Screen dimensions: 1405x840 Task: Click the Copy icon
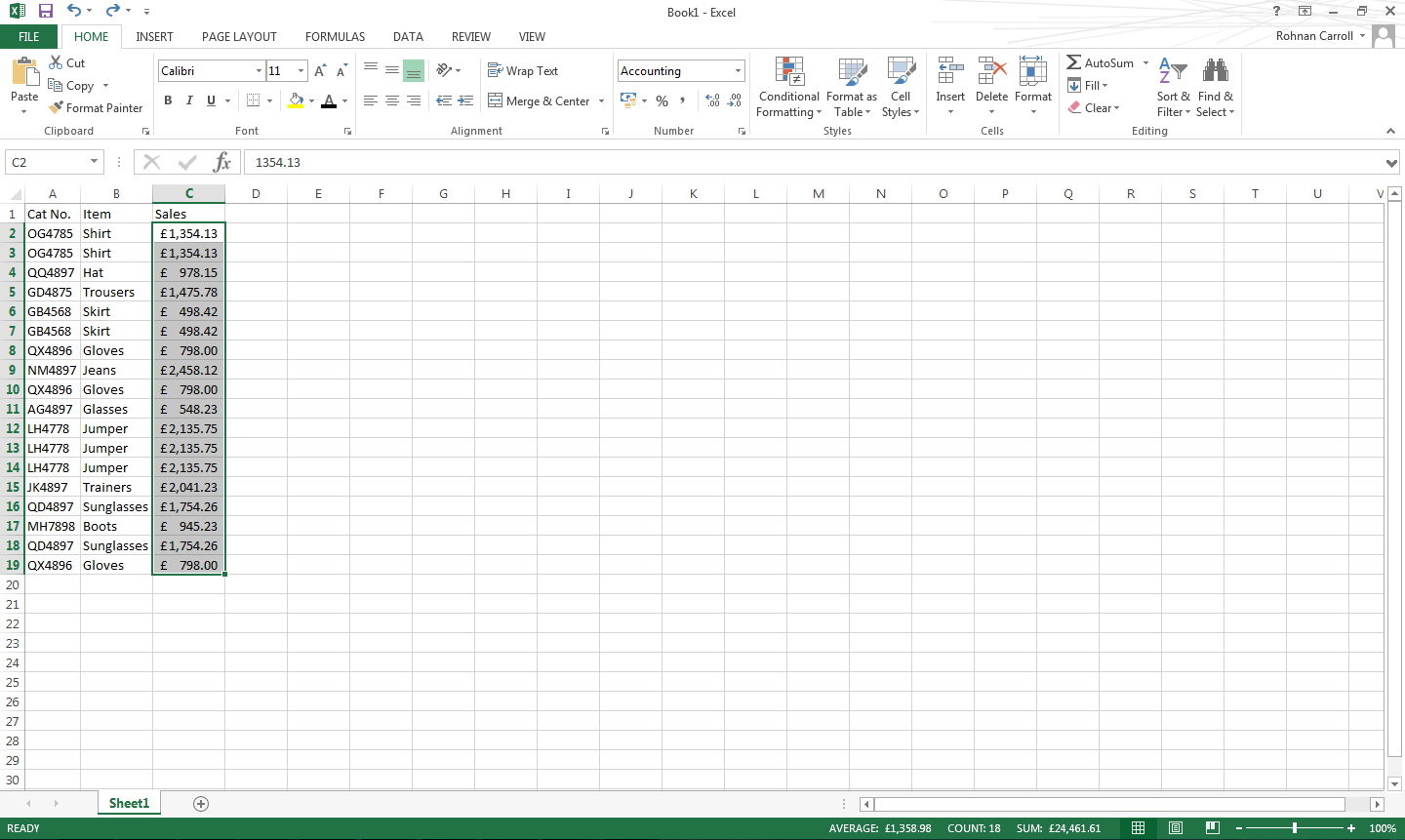pos(56,85)
